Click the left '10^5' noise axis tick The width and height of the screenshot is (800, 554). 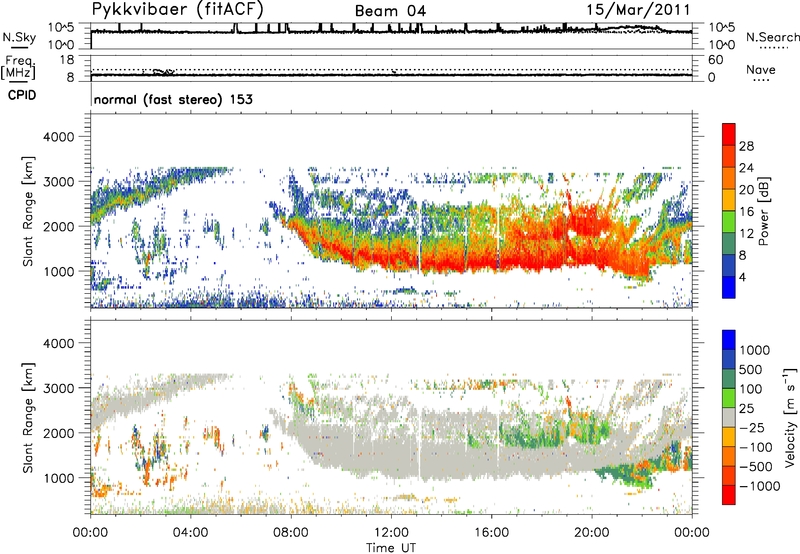pyautogui.click(x=61, y=27)
